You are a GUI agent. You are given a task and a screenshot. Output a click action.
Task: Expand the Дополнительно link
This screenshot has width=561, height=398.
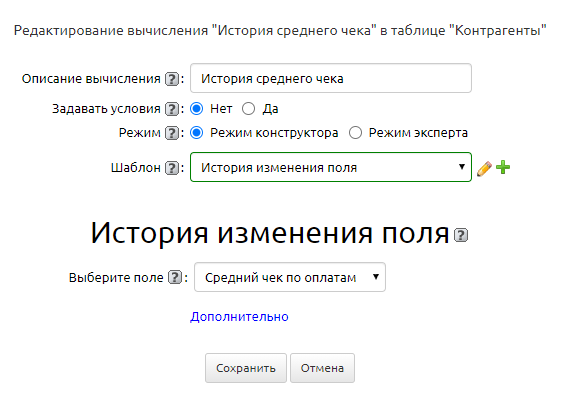pos(239,317)
